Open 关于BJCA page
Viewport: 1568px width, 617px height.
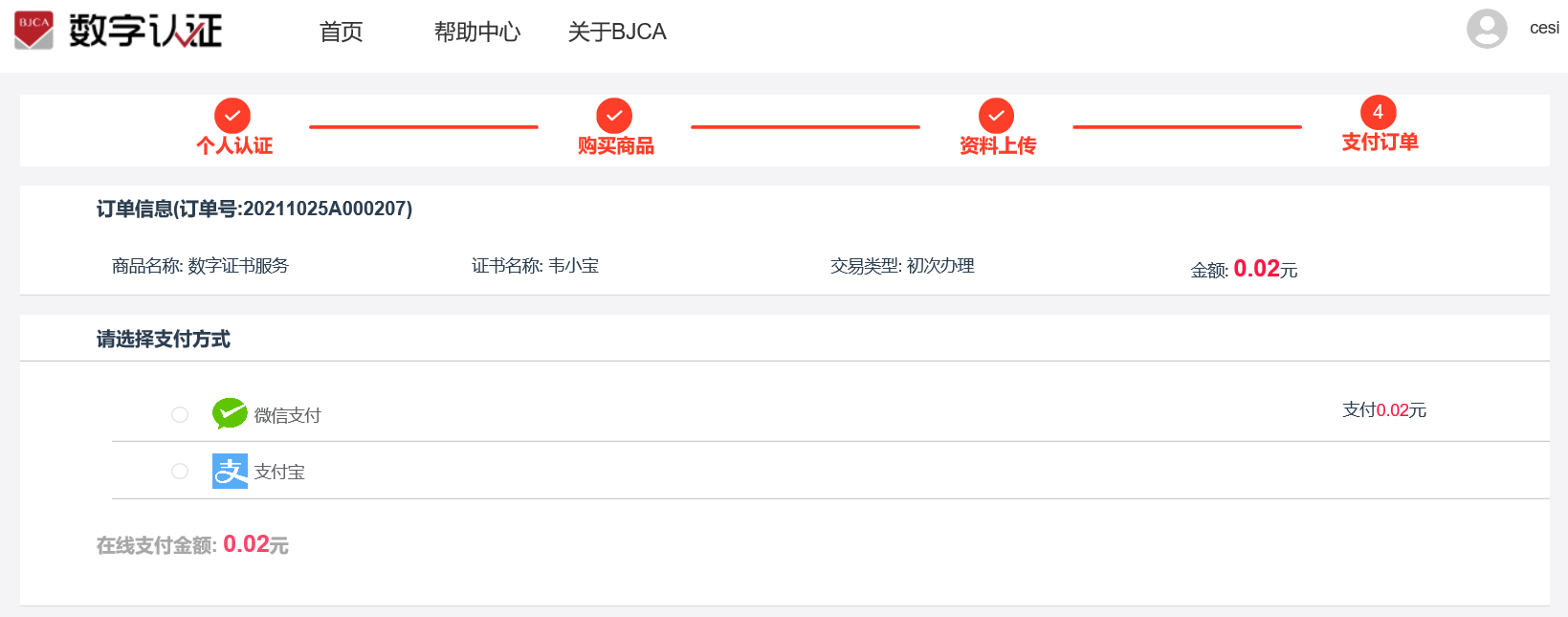(x=617, y=32)
